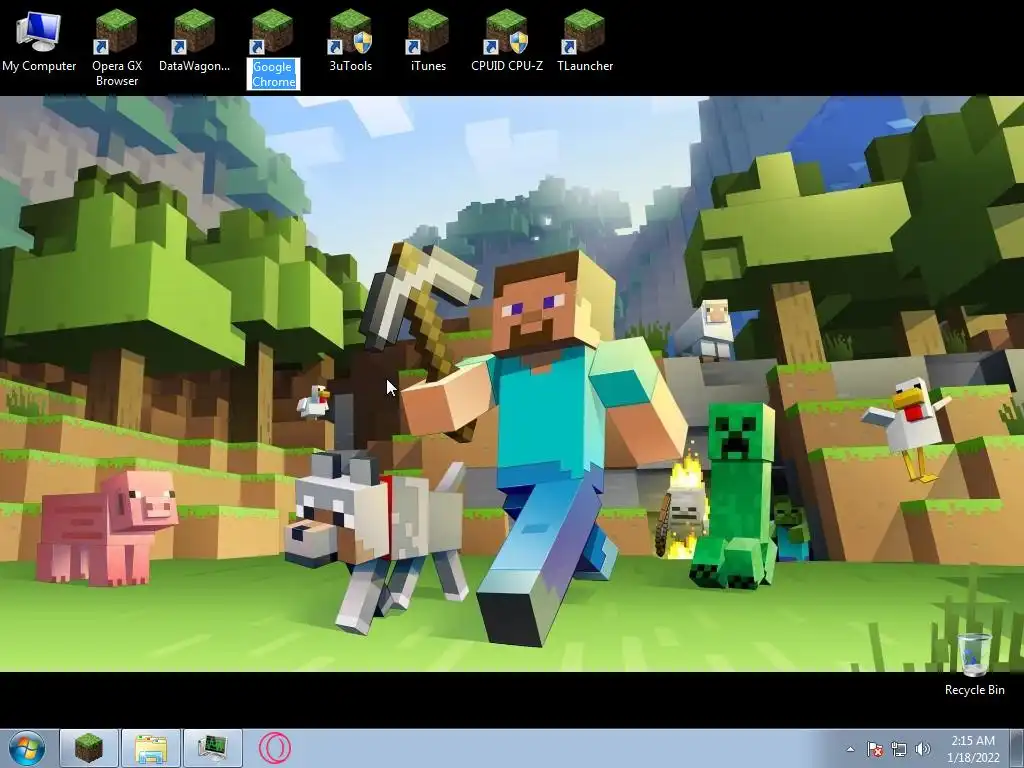Open Windows Explorer from the taskbar

point(151,748)
